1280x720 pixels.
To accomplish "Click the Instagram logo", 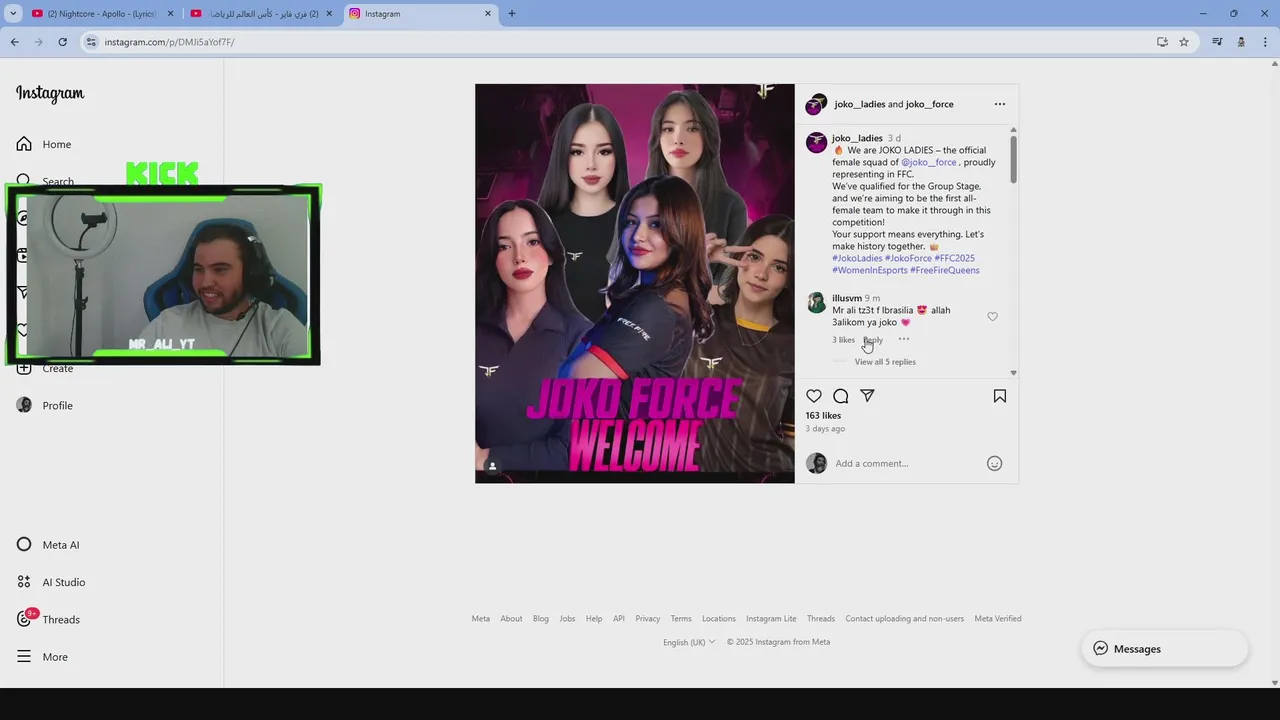I will pyautogui.click(x=50, y=94).
